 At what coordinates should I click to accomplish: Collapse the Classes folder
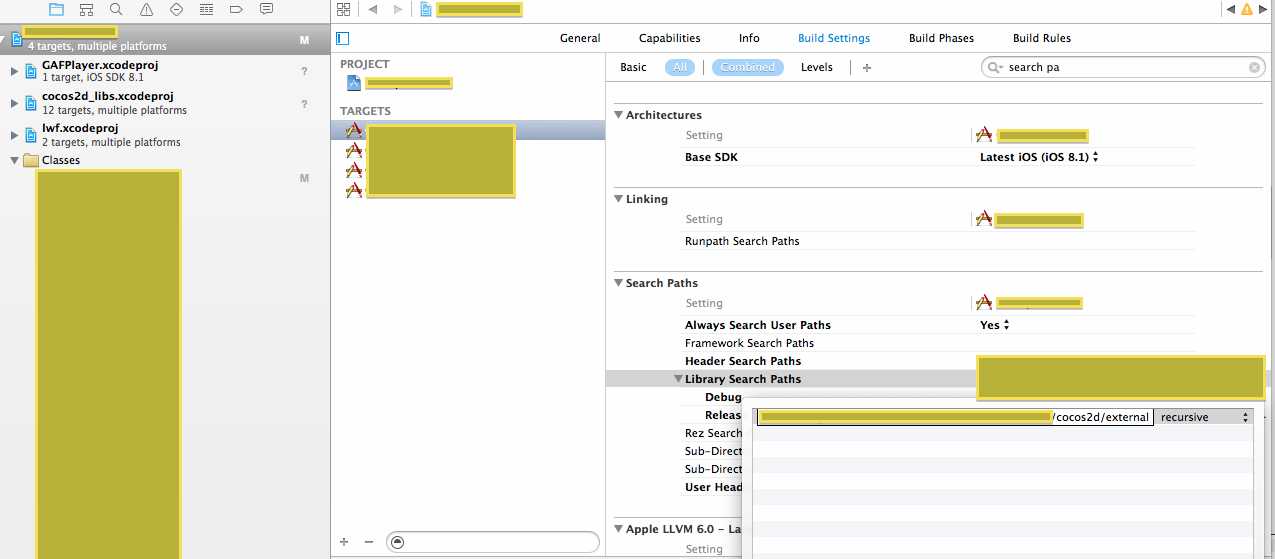pyautogui.click(x=14, y=160)
